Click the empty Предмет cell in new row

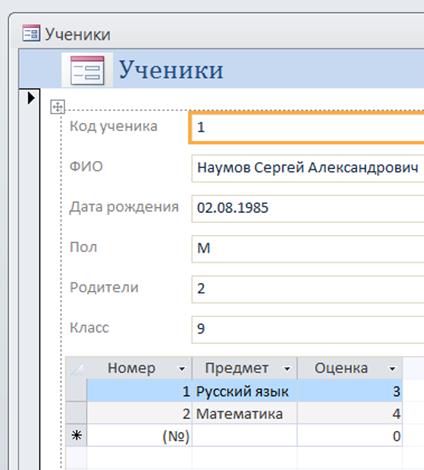pos(245,436)
